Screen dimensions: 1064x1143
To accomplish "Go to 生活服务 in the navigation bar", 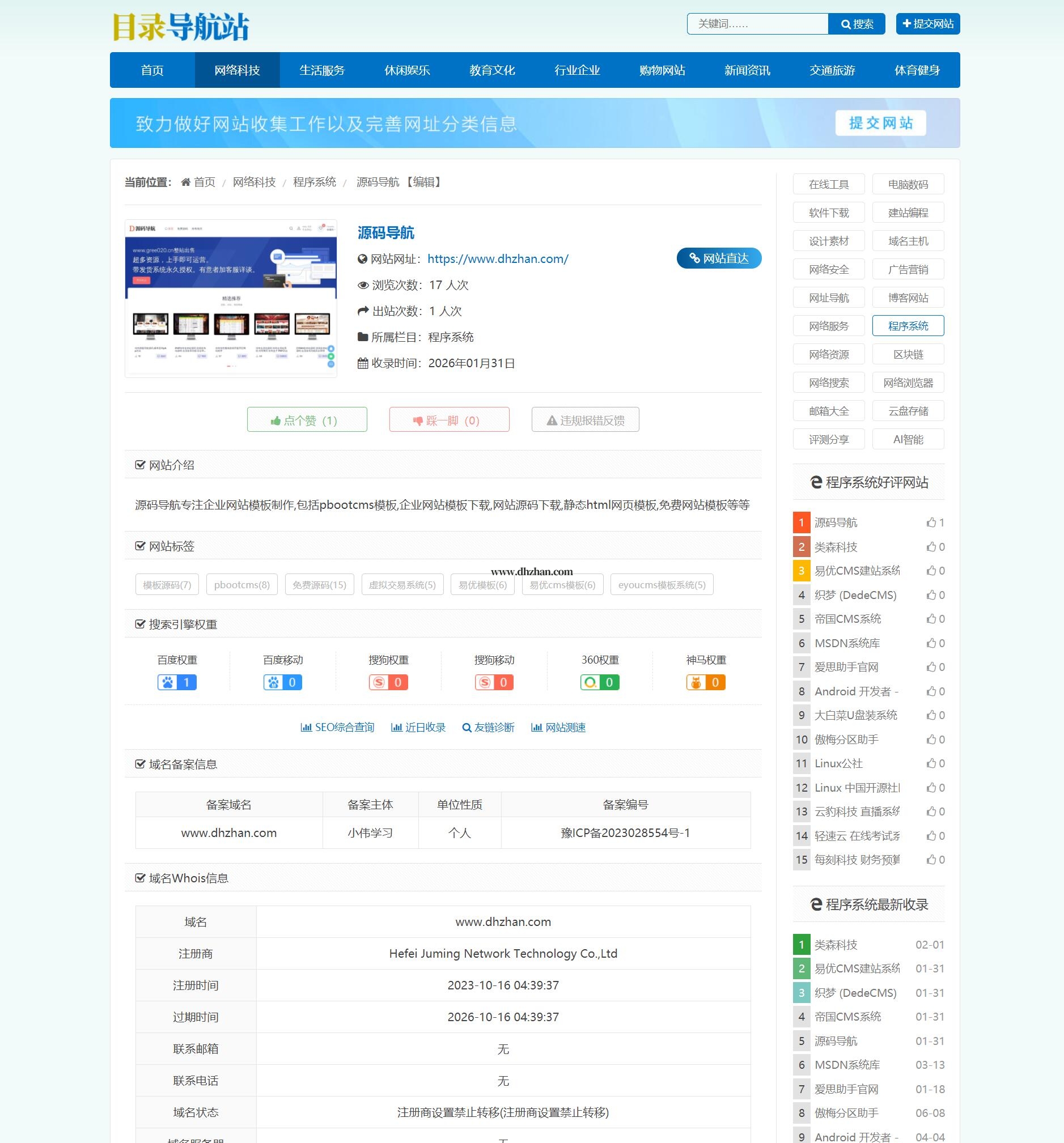I will pos(322,70).
